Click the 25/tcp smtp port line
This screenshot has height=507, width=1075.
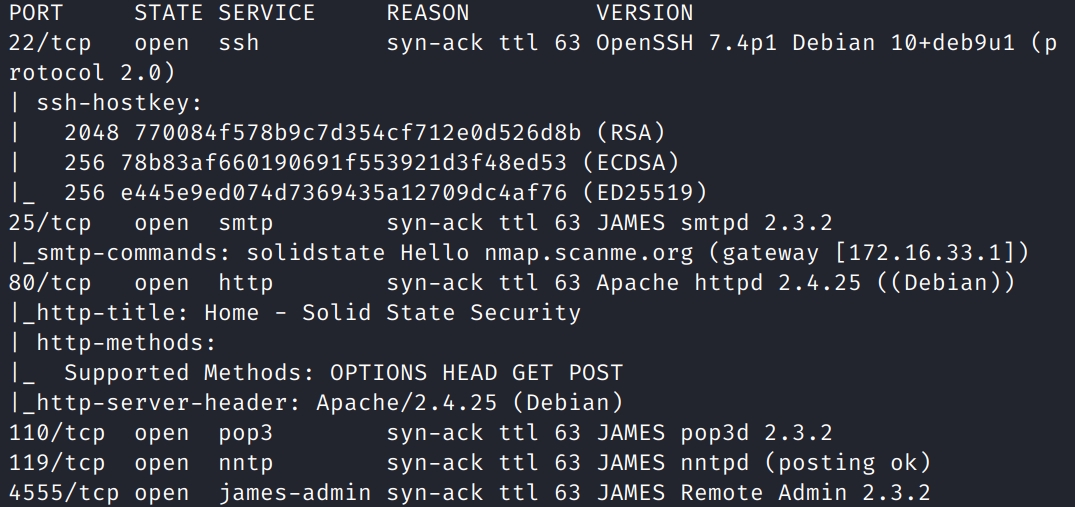click(420, 223)
